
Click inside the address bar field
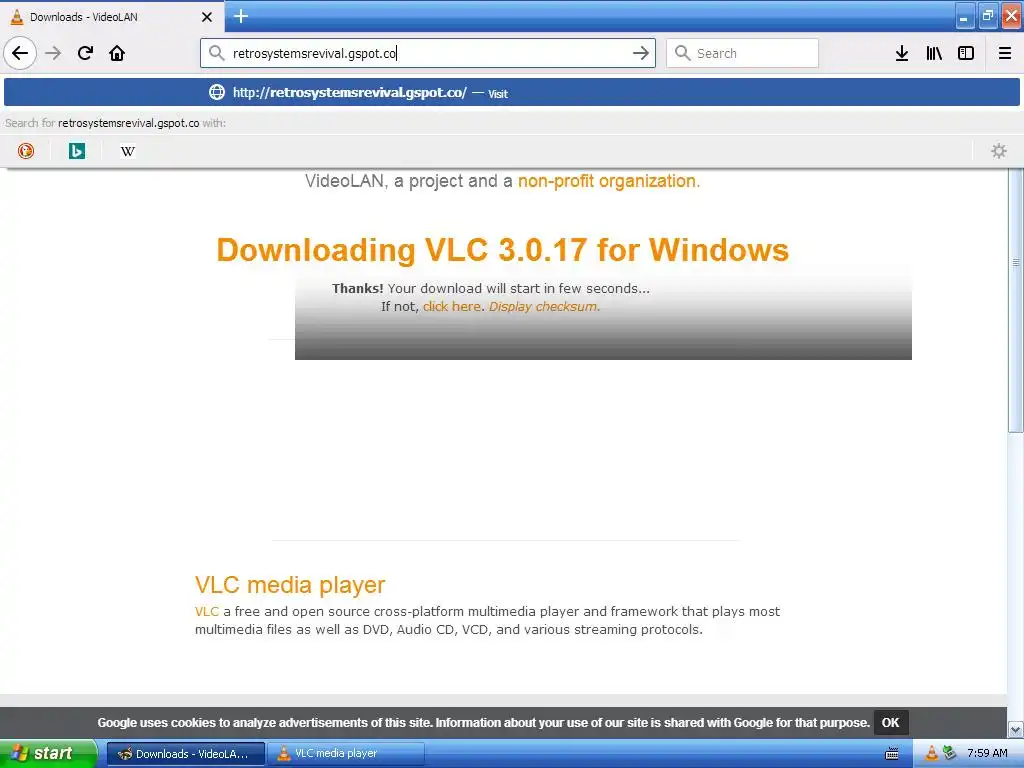point(428,53)
